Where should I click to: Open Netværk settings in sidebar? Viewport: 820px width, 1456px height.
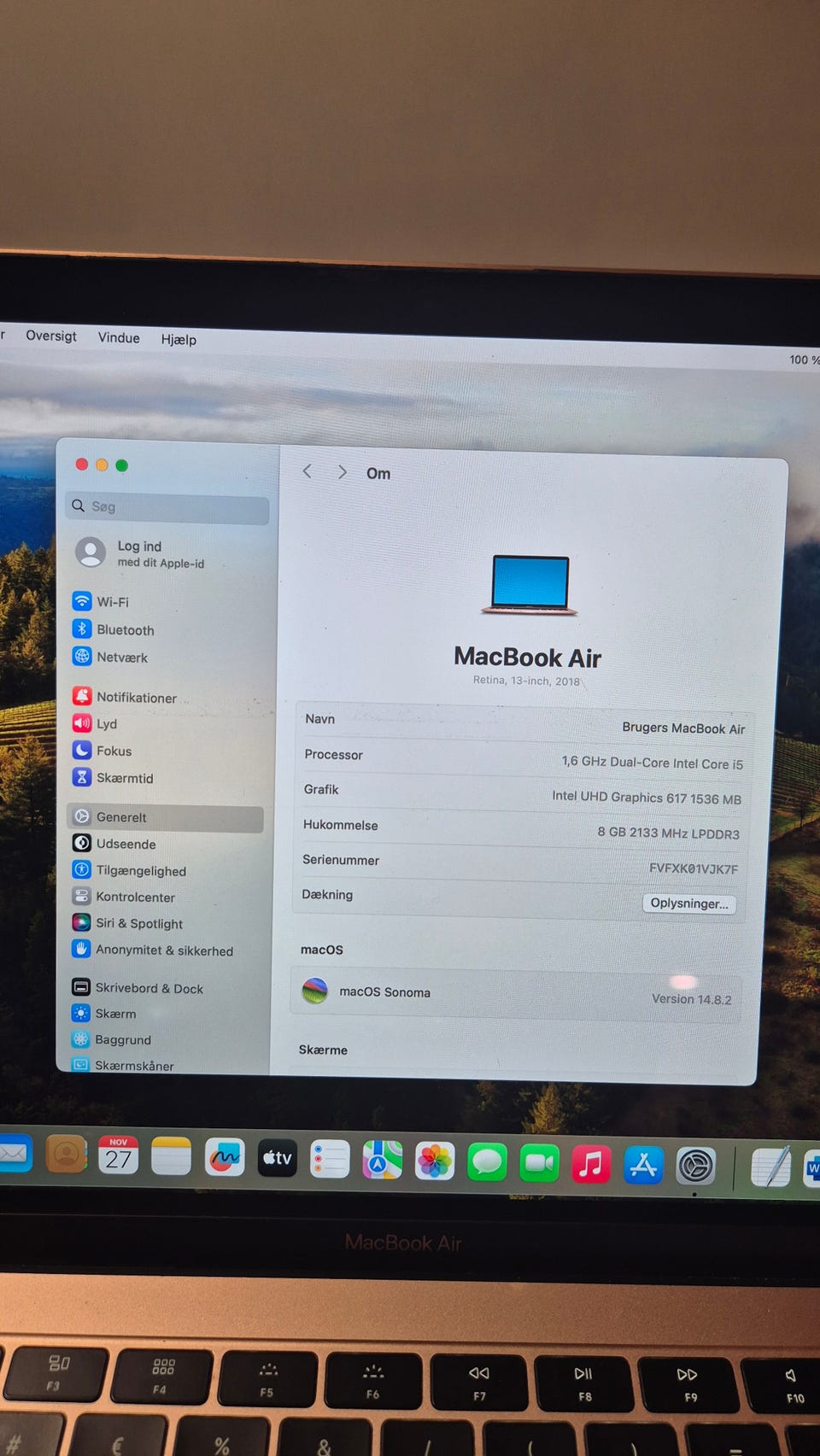(x=110, y=657)
